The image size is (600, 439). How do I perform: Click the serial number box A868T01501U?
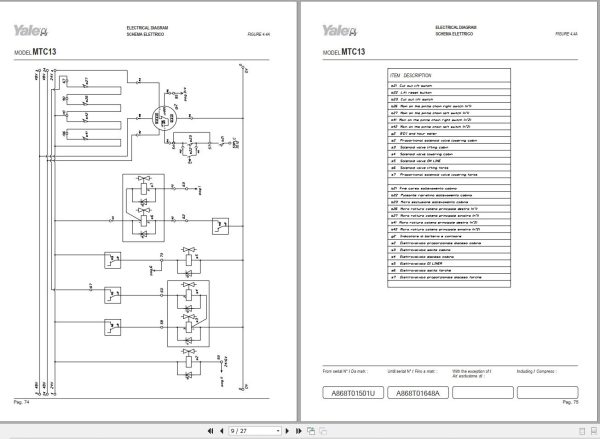[353, 393]
